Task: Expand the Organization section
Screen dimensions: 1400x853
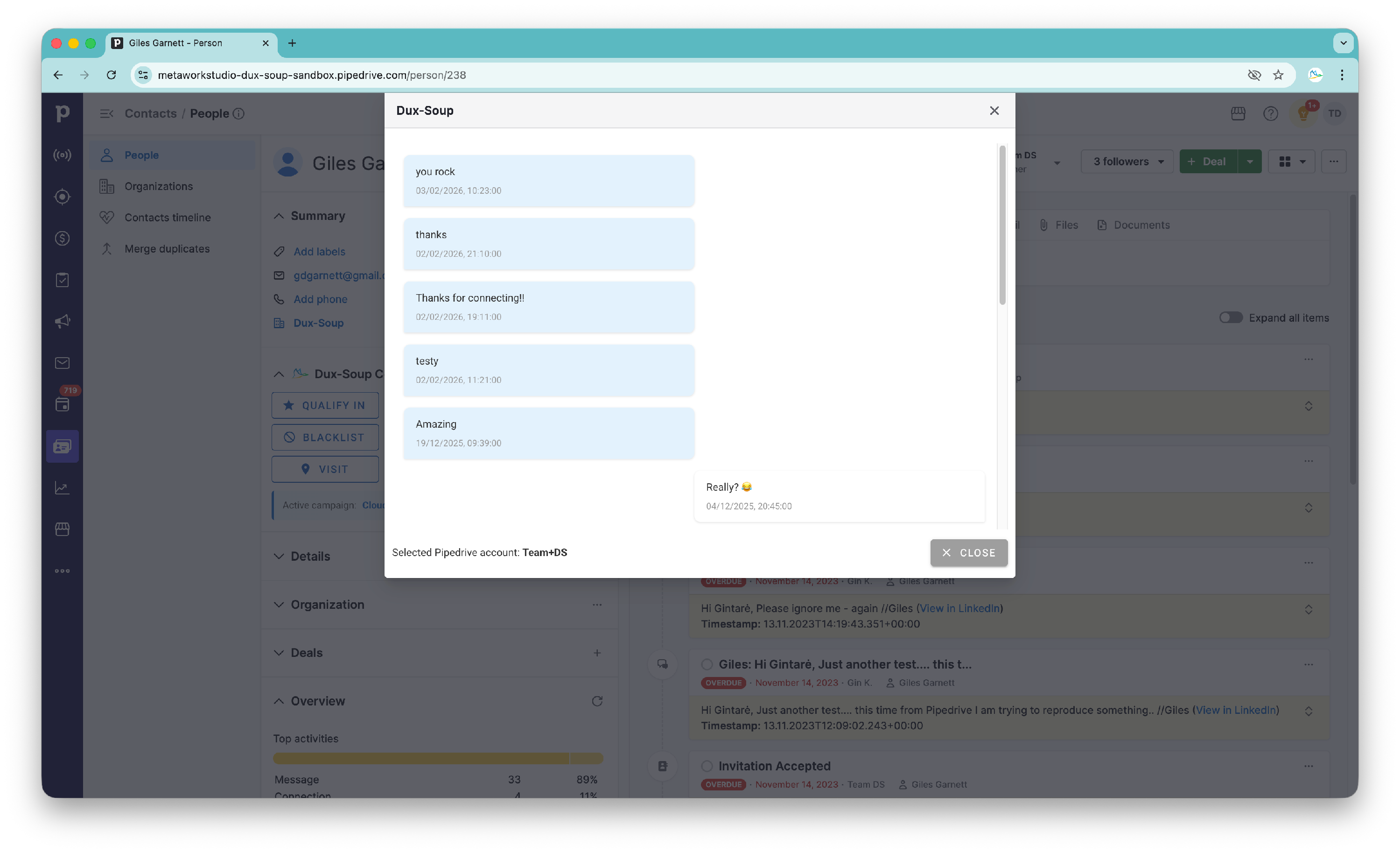Action: pos(327,605)
